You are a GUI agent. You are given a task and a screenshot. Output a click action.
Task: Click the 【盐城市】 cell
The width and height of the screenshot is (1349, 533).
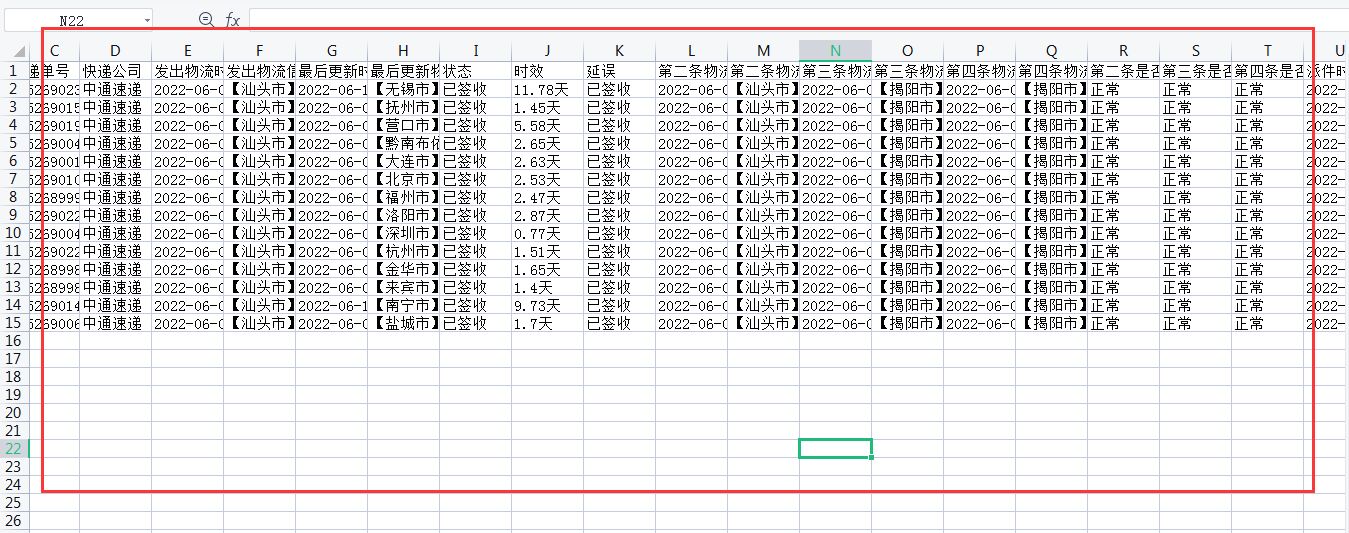[404, 323]
